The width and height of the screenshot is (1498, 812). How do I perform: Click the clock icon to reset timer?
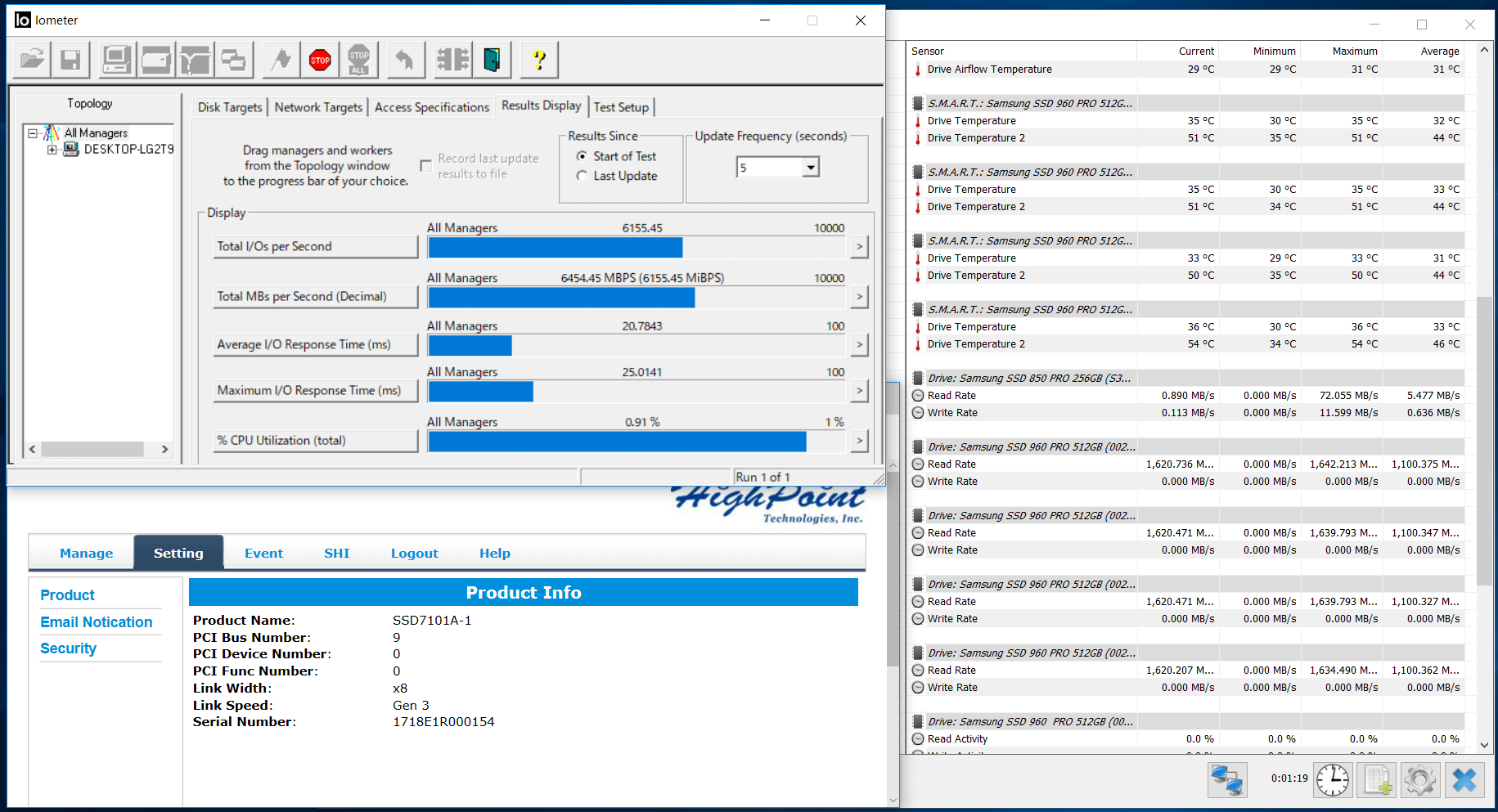point(1333,779)
